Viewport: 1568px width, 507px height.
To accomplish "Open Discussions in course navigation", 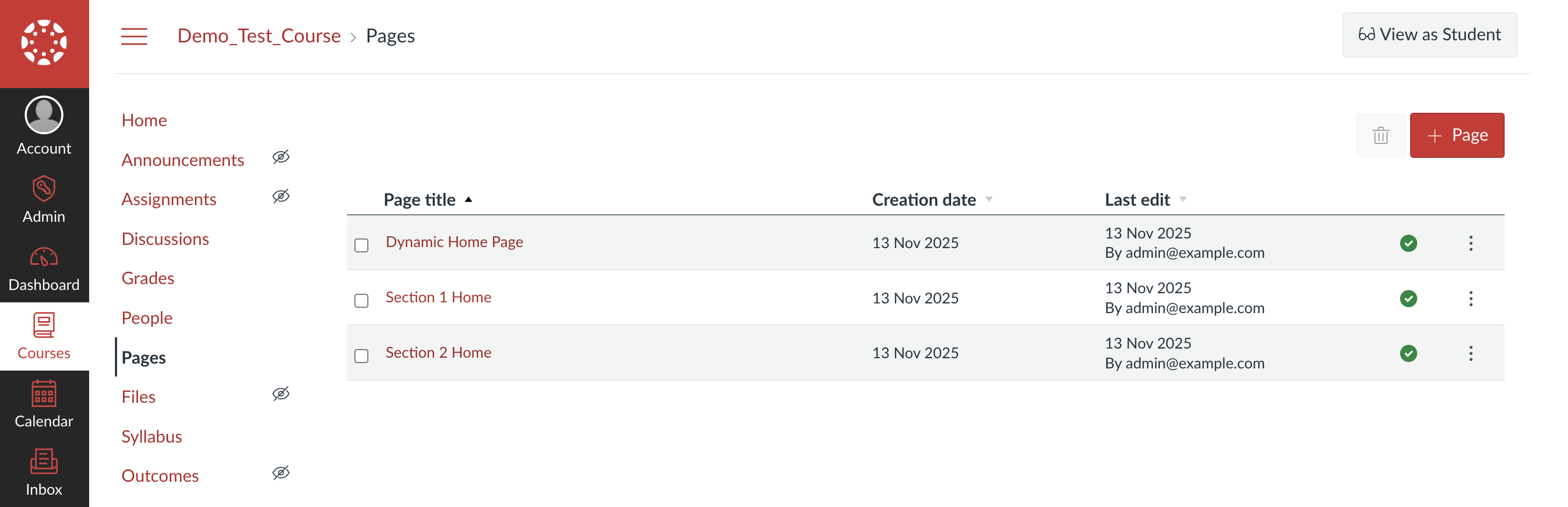I will [x=165, y=238].
